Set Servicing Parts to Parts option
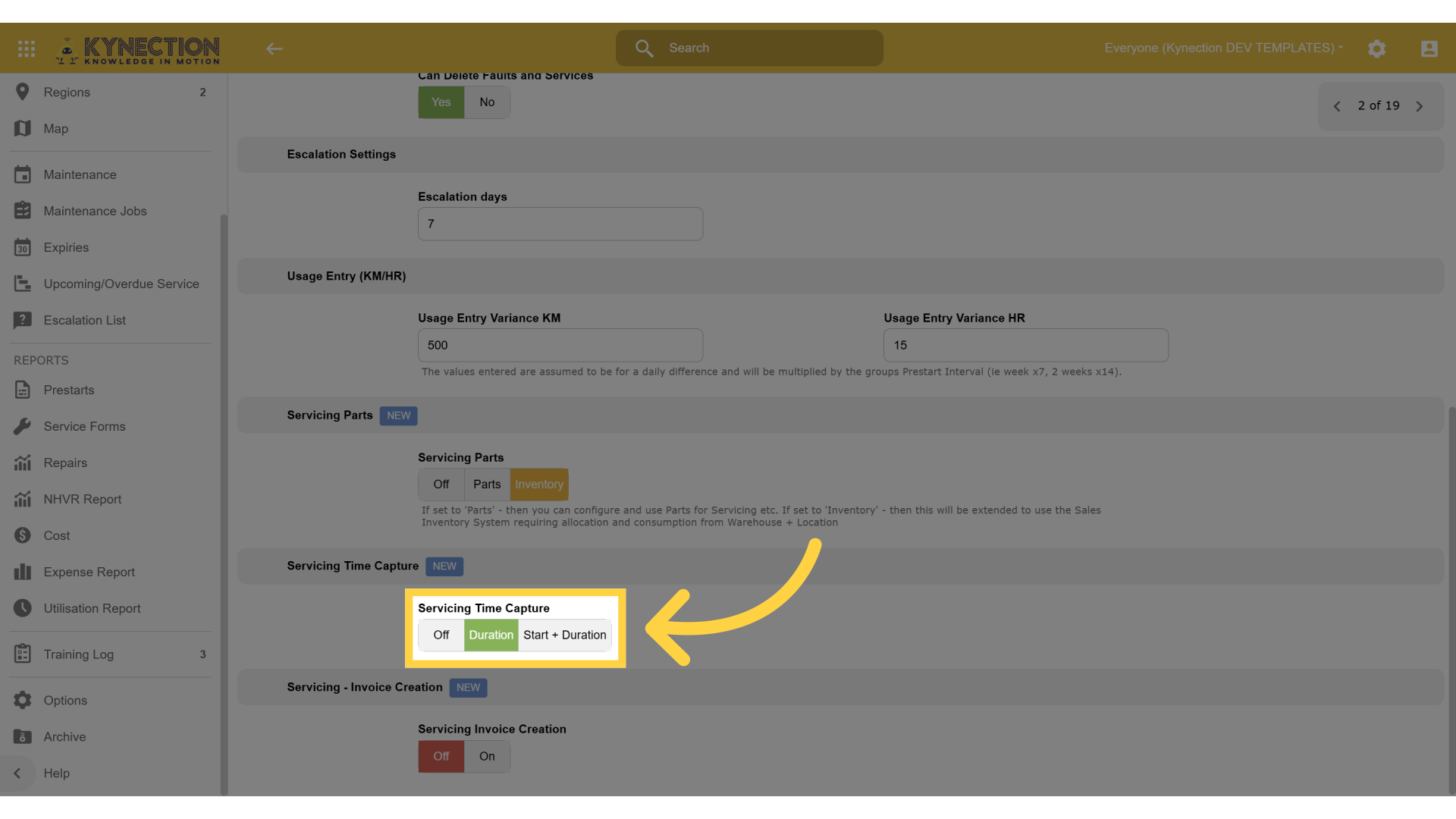Screen dimensions: 1456x819 pos(487,484)
